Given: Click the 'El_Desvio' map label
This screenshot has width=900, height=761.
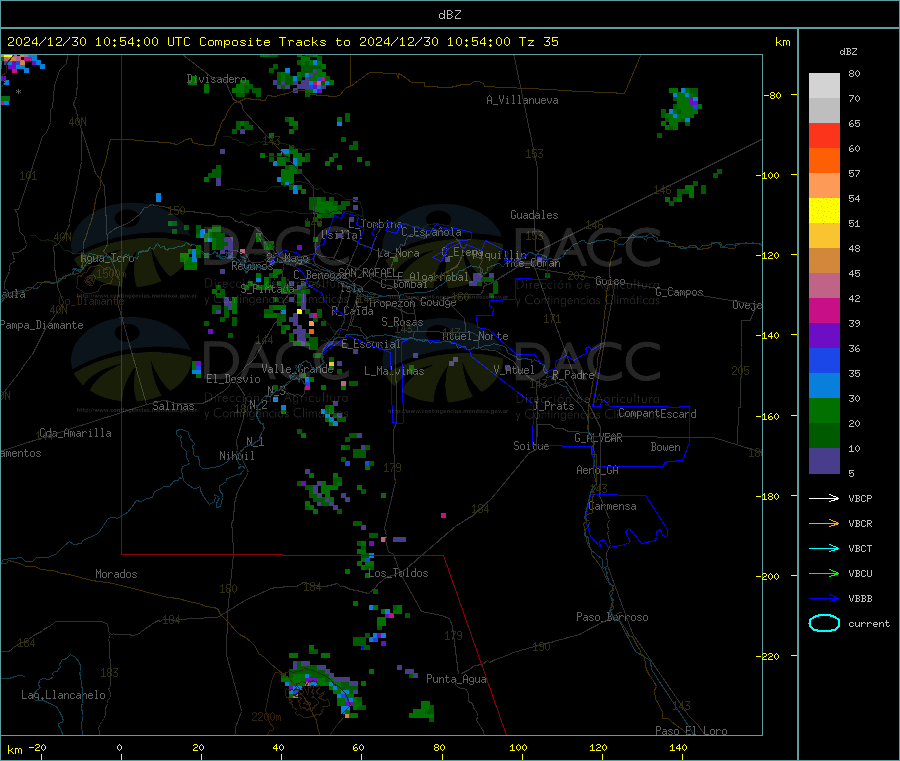Looking at the screenshot, I should [233, 379].
